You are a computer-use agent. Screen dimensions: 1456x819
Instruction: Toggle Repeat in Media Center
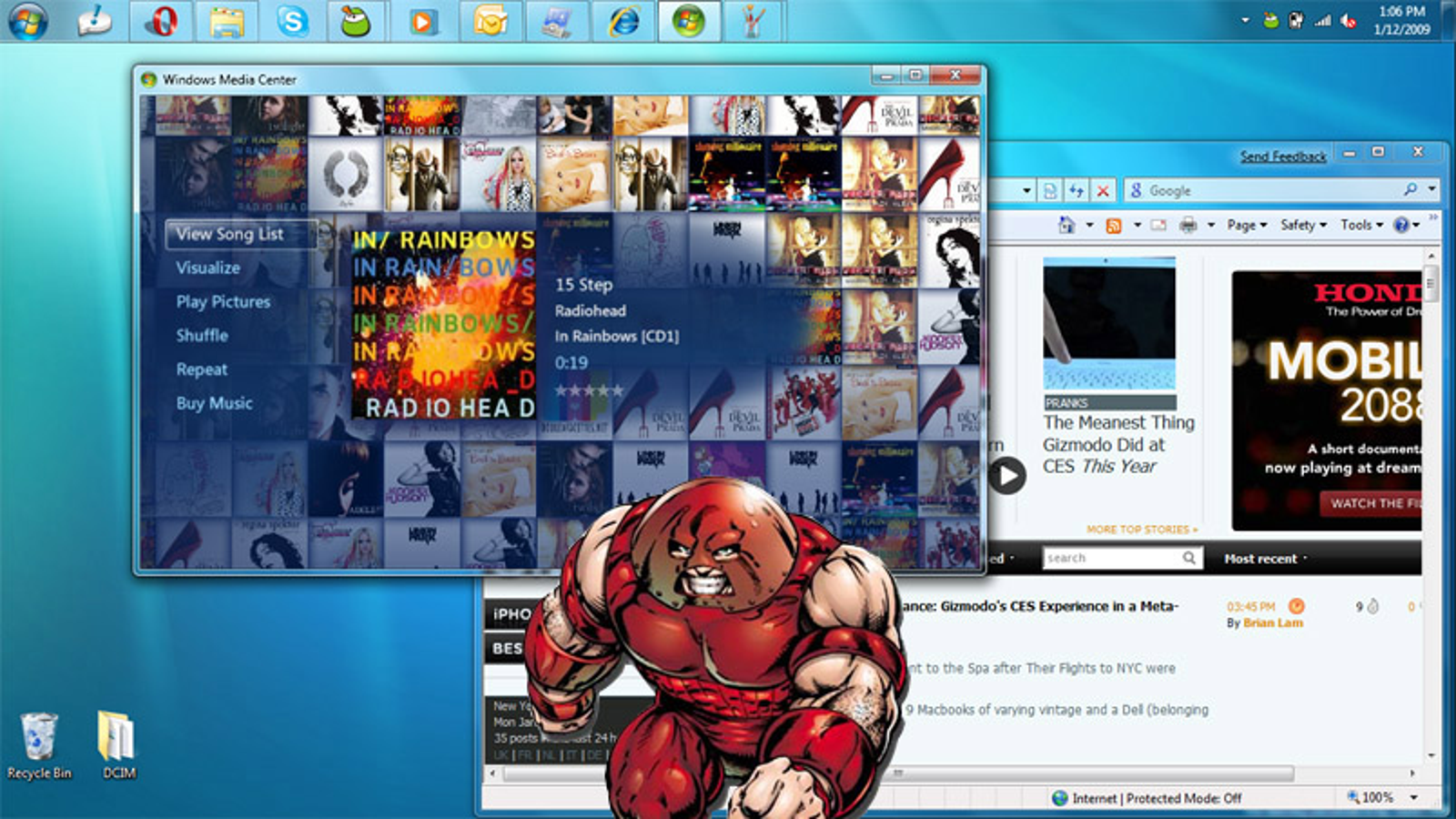coord(201,369)
